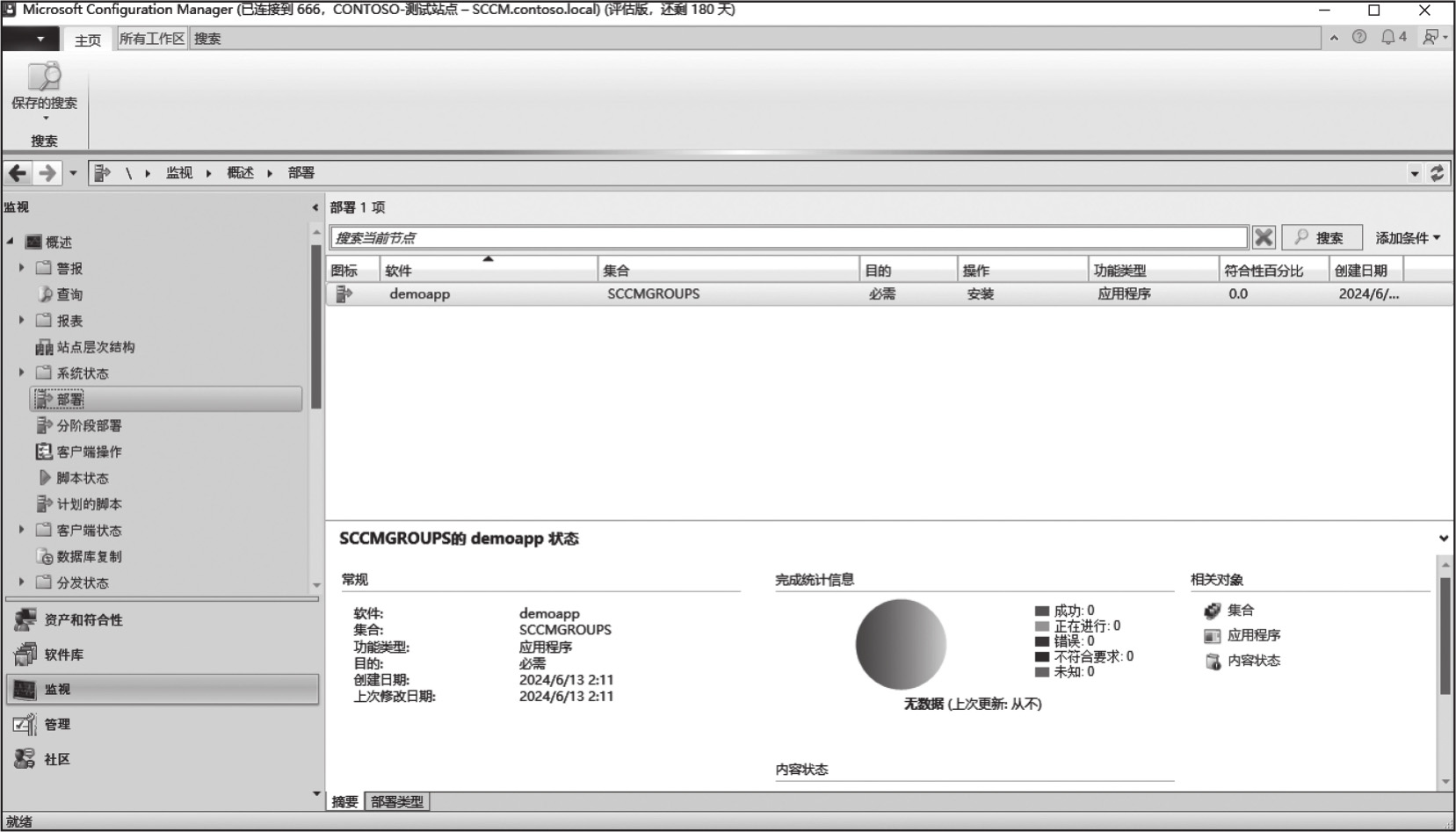The image size is (1456, 832).
Task: Expand the 客户端状态 tree node
Action: click(22, 530)
